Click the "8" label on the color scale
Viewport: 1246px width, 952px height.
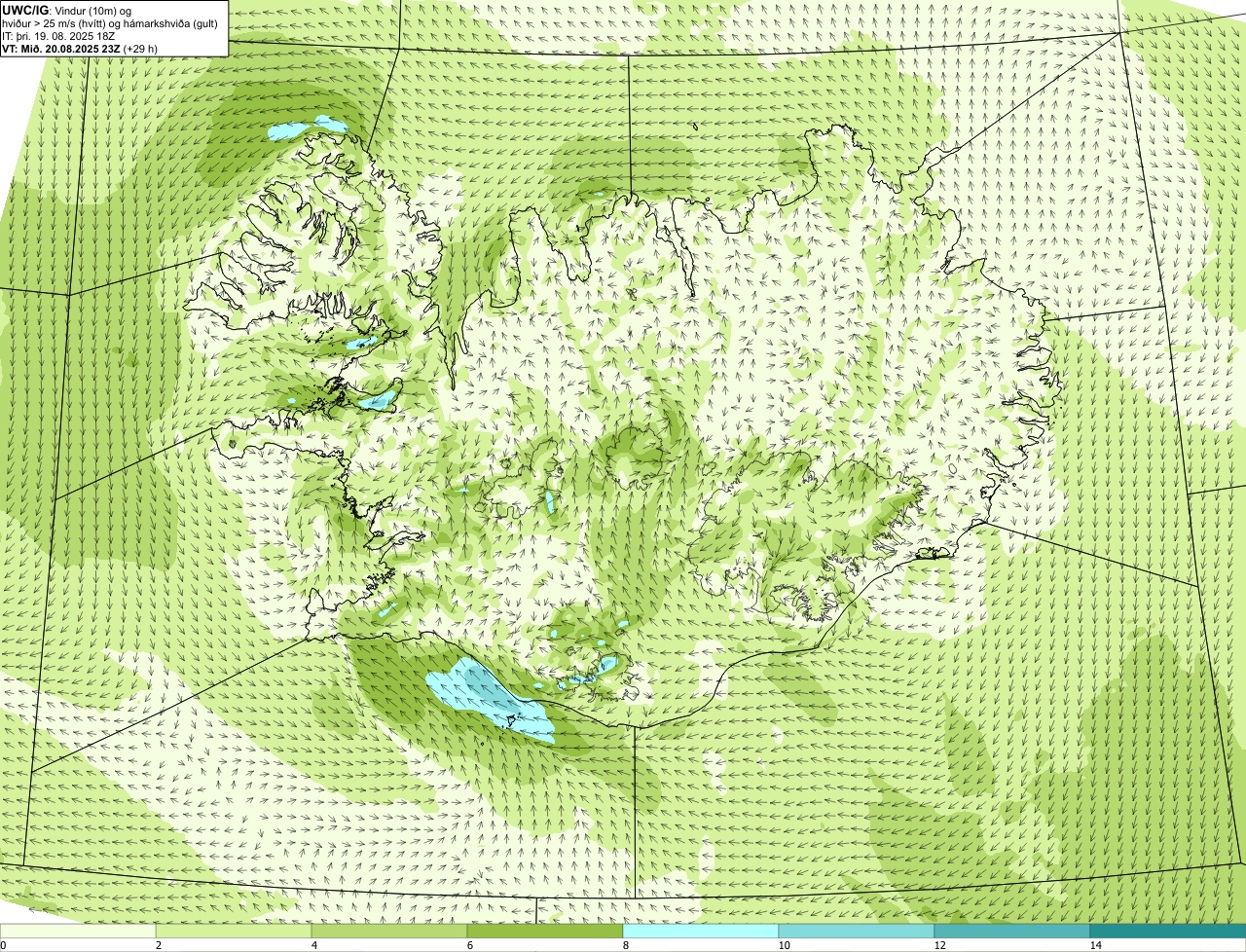tap(625, 945)
